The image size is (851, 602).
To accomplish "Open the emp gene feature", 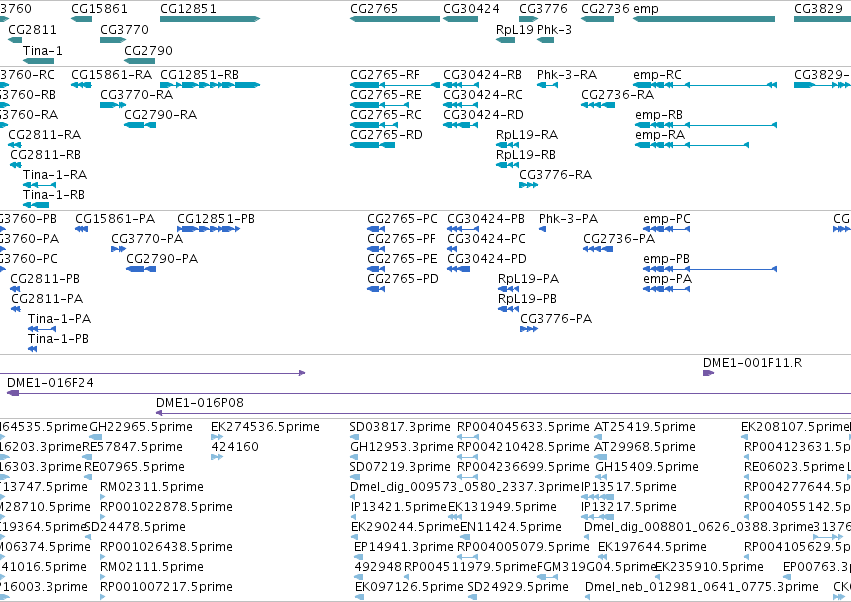I will pyautogui.click(x=704, y=19).
